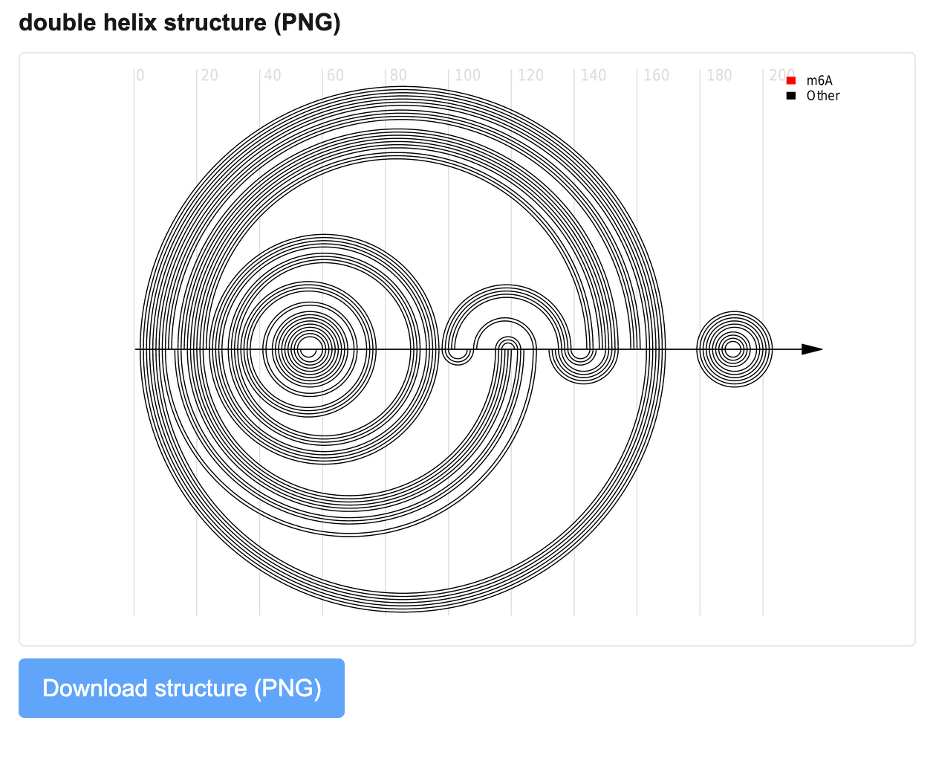
Task: Click the axis tick label 20
Action: [209, 76]
